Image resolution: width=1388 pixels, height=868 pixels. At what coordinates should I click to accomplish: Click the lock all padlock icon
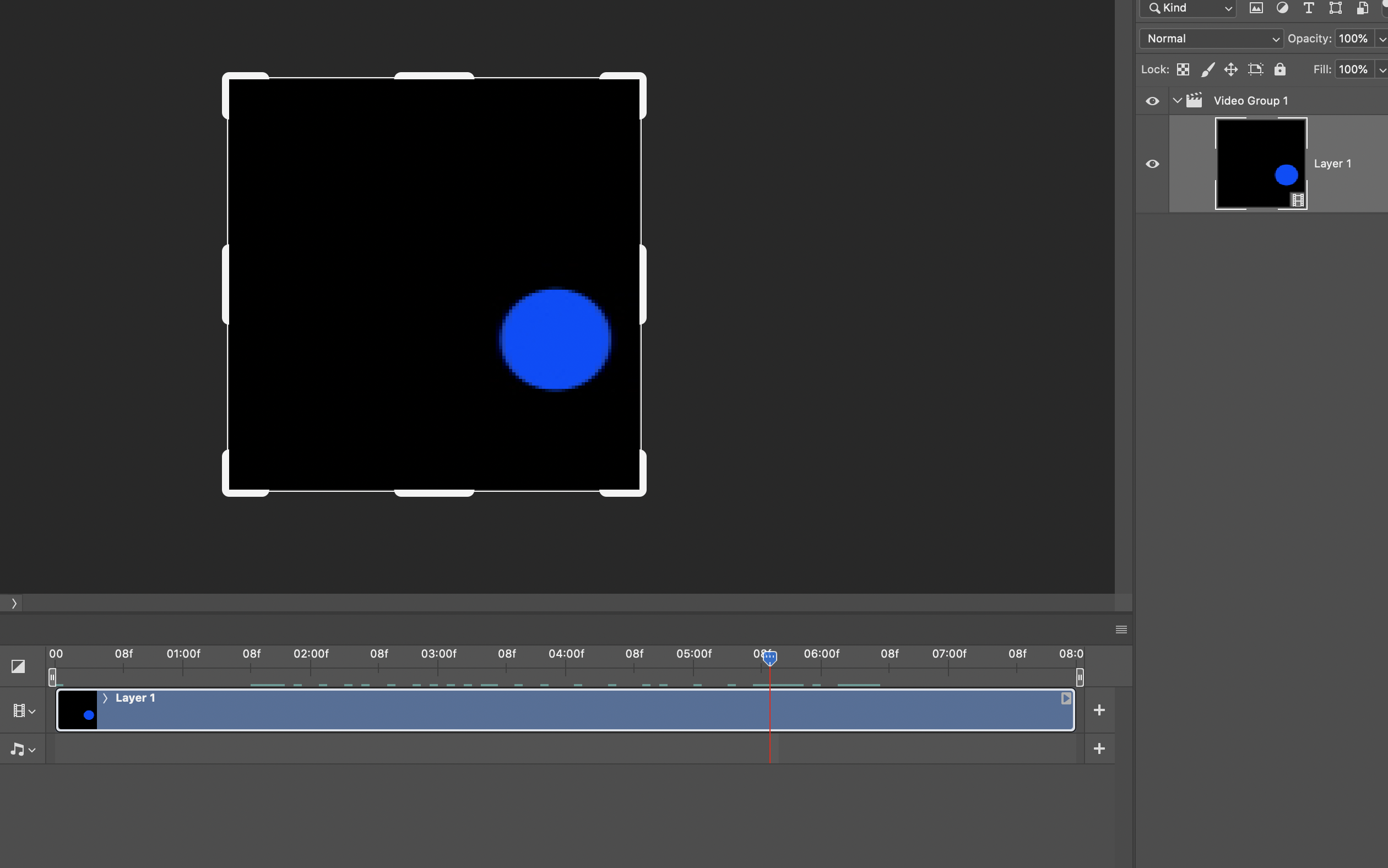1280,69
